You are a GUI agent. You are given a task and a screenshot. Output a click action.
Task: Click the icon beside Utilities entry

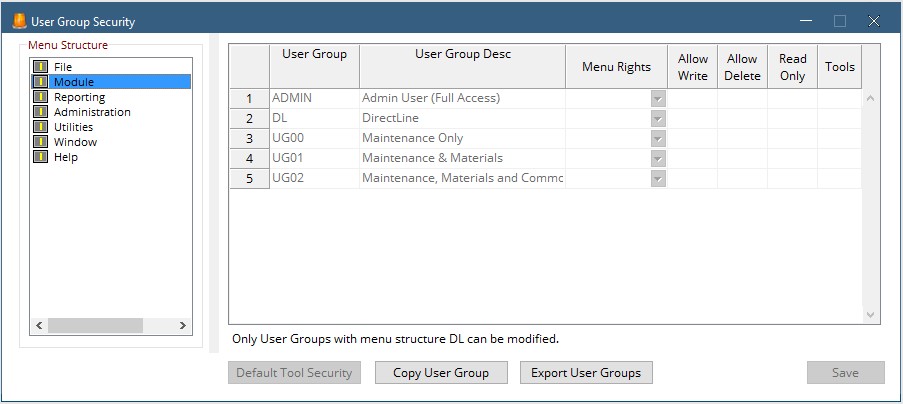40,127
